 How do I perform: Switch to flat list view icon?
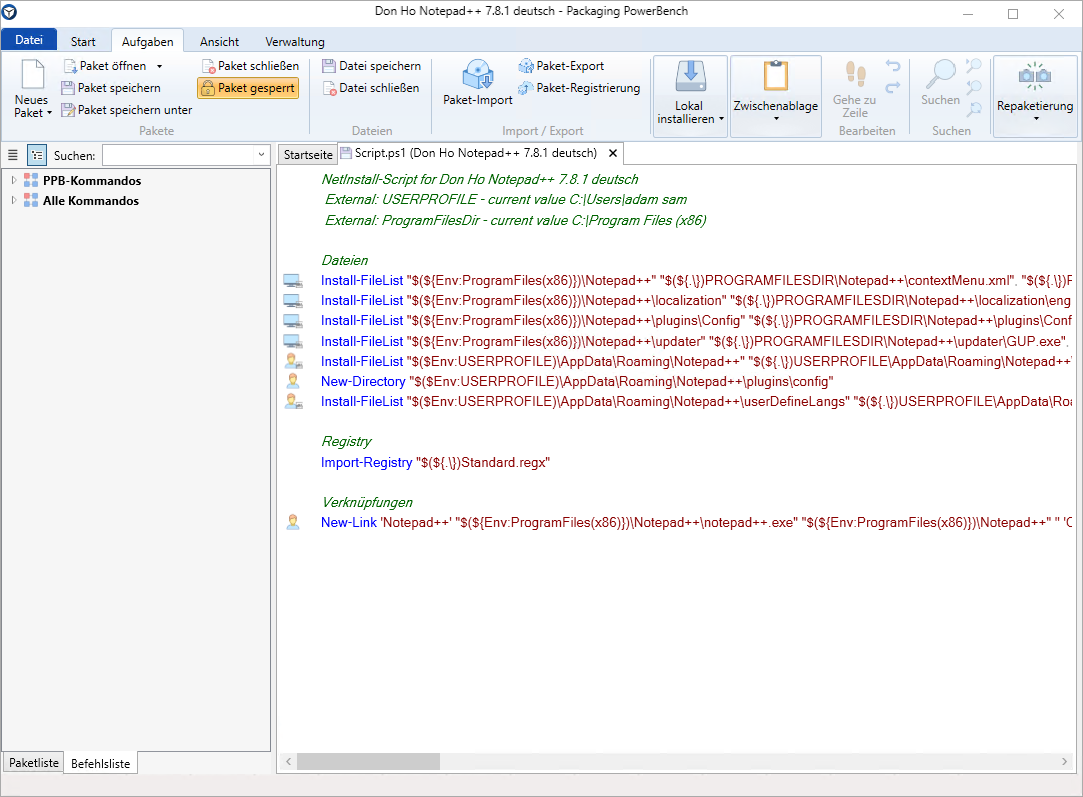(x=13, y=155)
